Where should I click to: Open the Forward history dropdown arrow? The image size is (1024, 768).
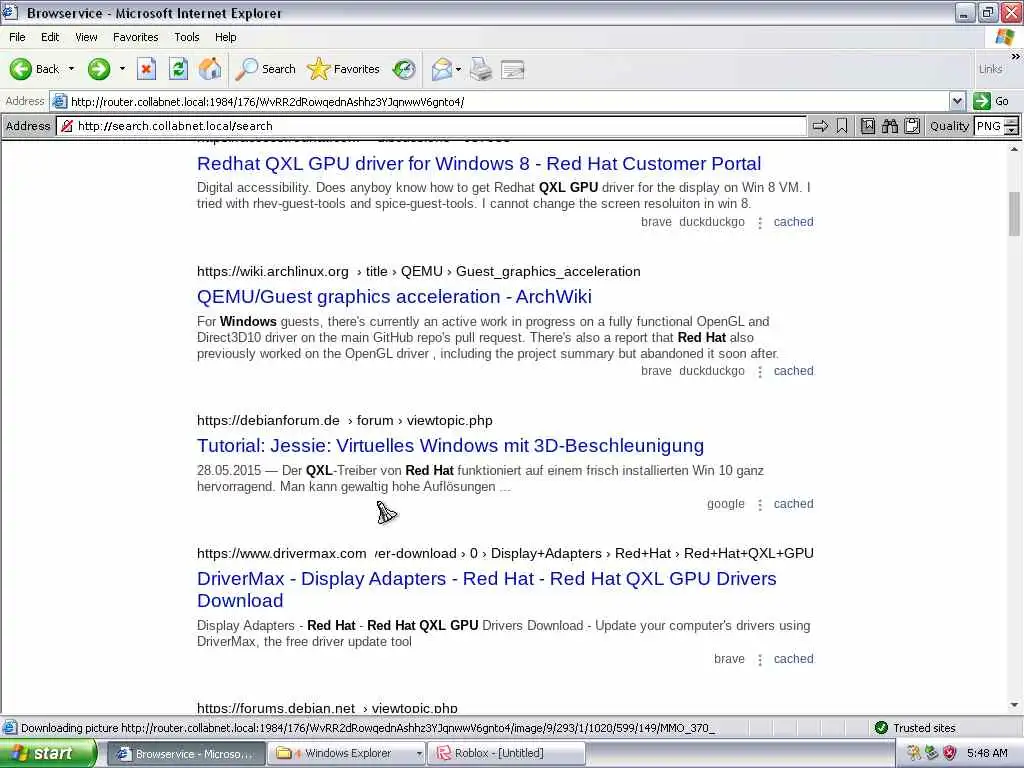[x=122, y=69]
